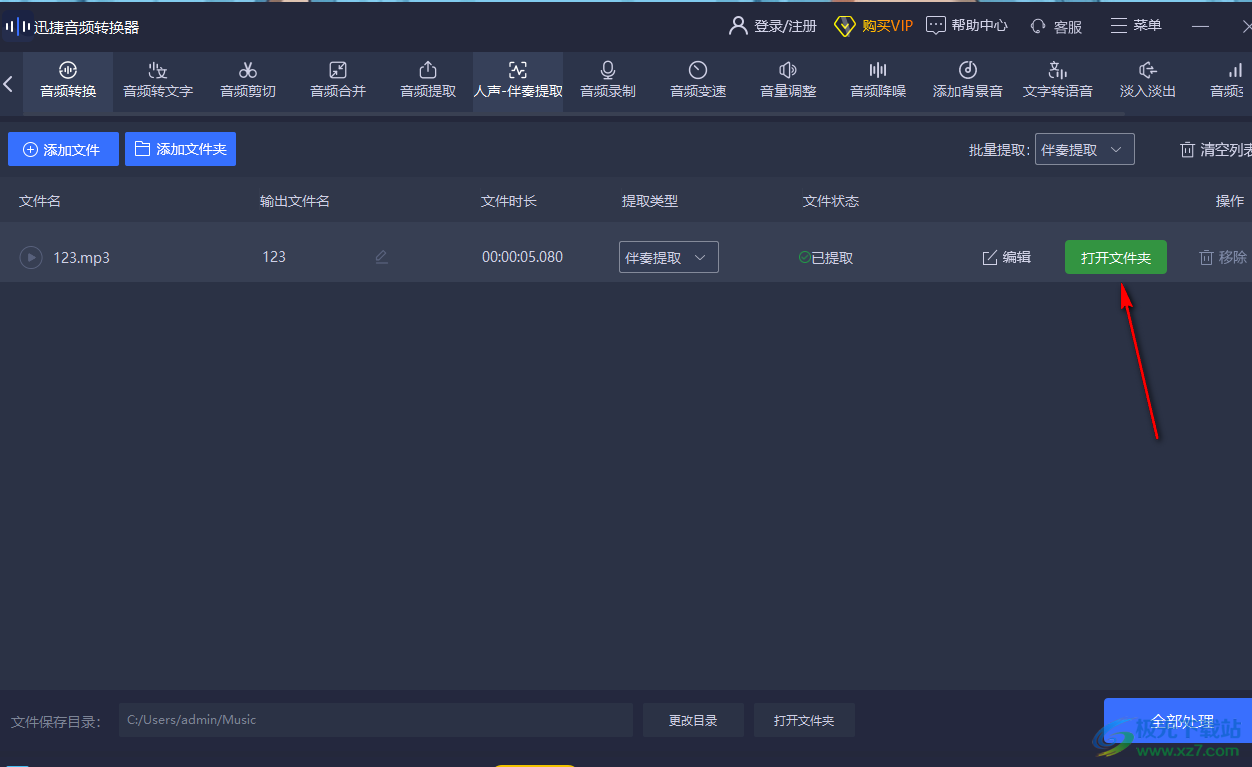Open the 菜单 menu
Screen dimensions: 1252x767
1136,26
